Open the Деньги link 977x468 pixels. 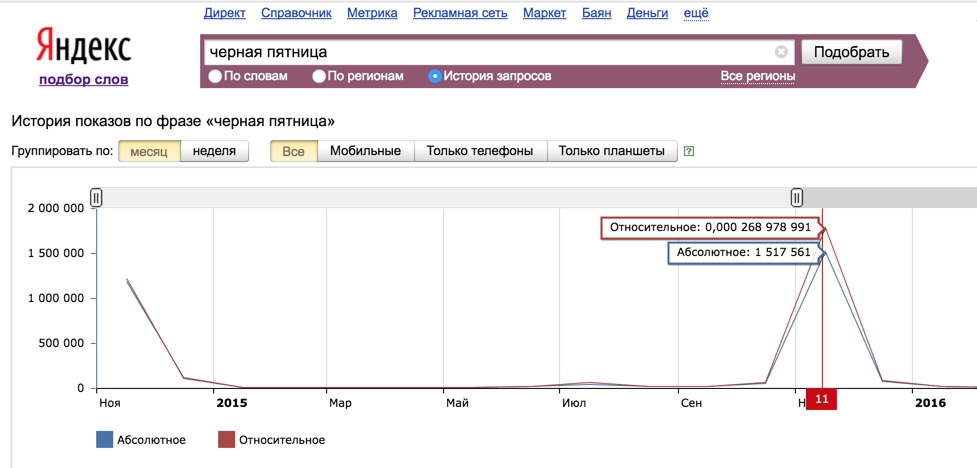[647, 13]
